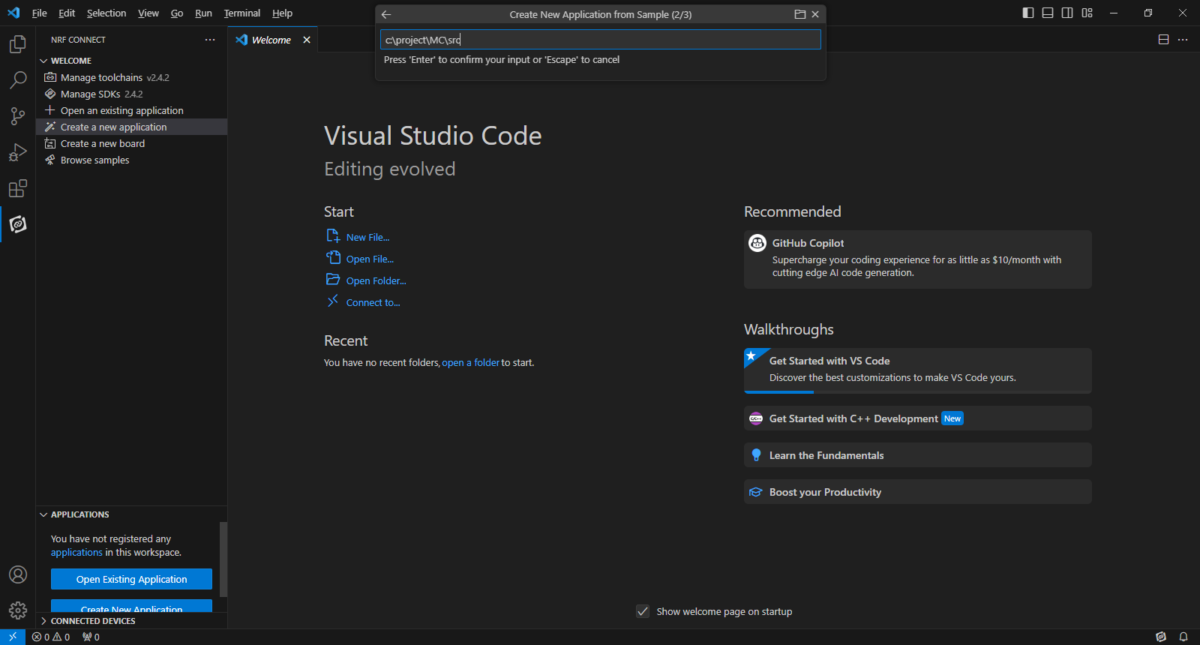This screenshot has height=645, width=1200.
Task: Open the Extensions view icon
Action: coord(17,188)
